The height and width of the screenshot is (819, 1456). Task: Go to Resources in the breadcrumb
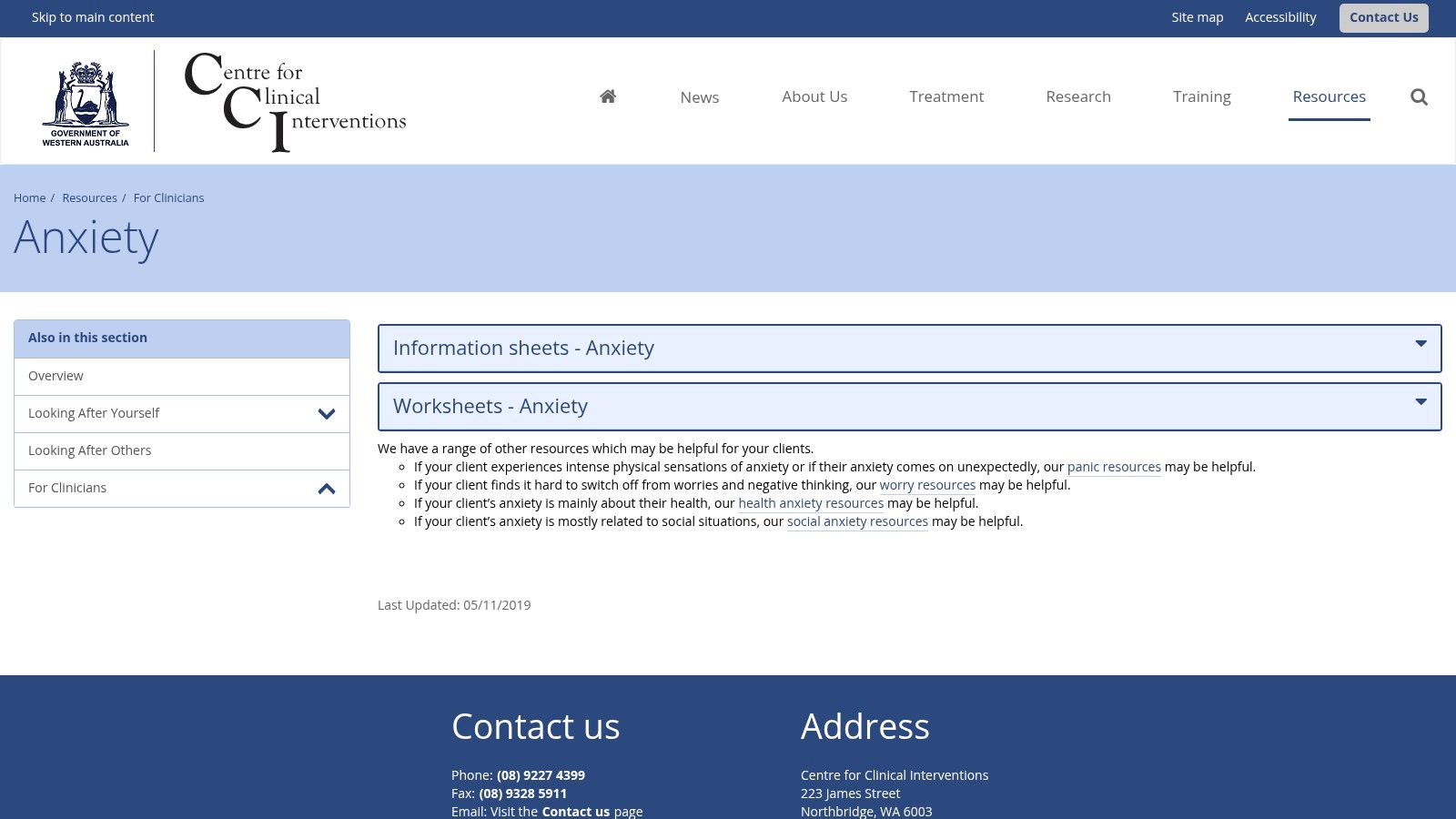click(89, 197)
